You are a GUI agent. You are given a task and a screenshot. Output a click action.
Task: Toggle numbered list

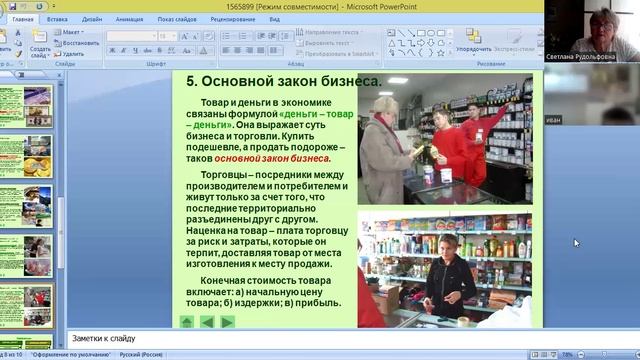(243, 36)
